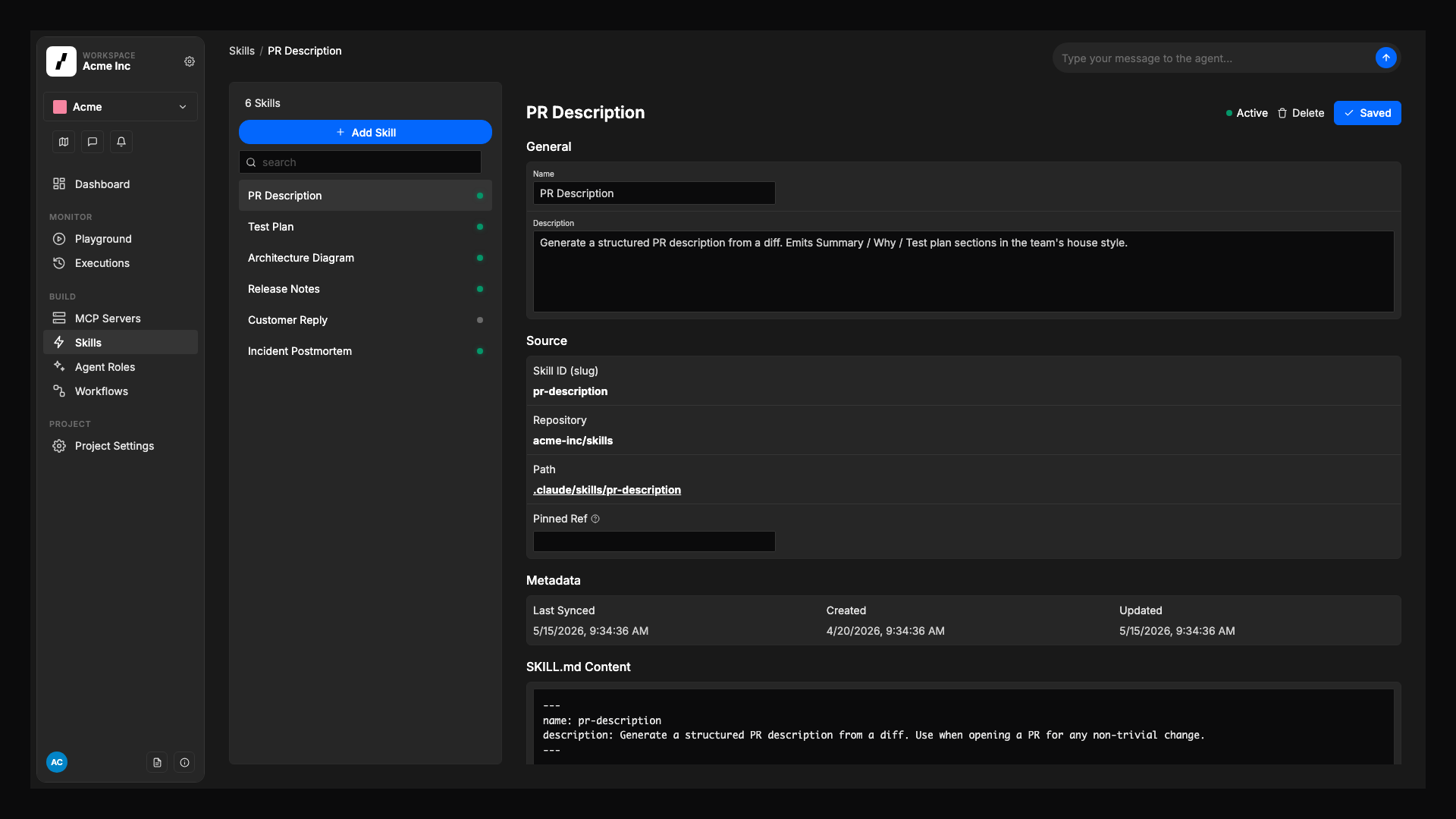Select Customer Reply skill
The width and height of the screenshot is (1456, 819).
(x=366, y=320)
